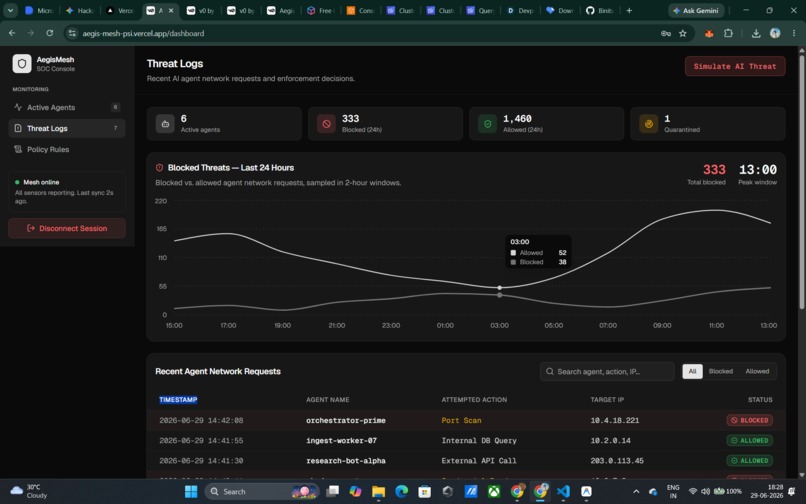Viewport: 806px width, 504px height.
Task: Open Microsoft Edge from the taskbar
Action: point(401,492)
